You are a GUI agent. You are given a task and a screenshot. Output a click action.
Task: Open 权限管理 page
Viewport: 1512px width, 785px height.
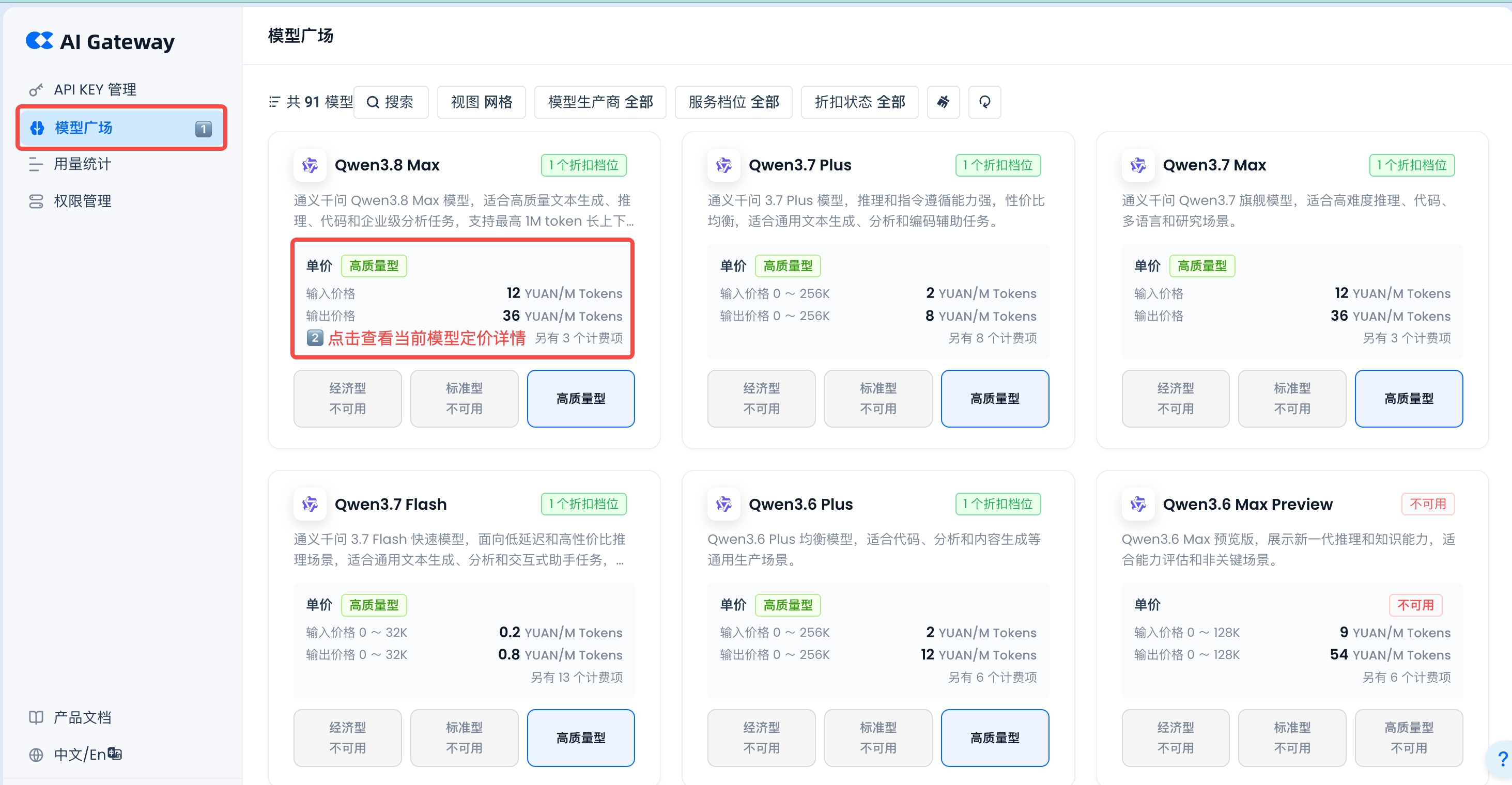pos(121,201)
